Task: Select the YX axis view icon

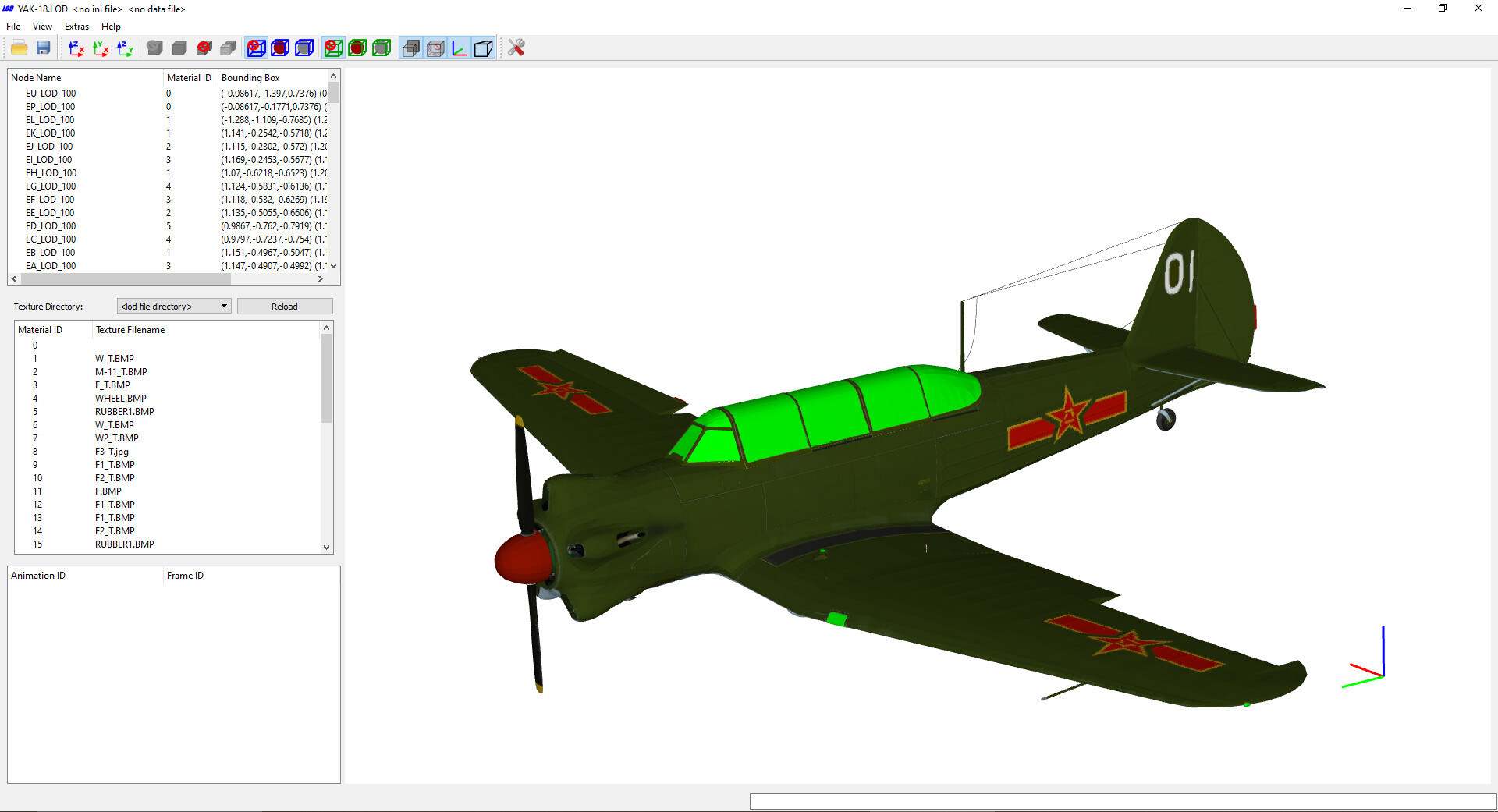Action: [101, 48]
